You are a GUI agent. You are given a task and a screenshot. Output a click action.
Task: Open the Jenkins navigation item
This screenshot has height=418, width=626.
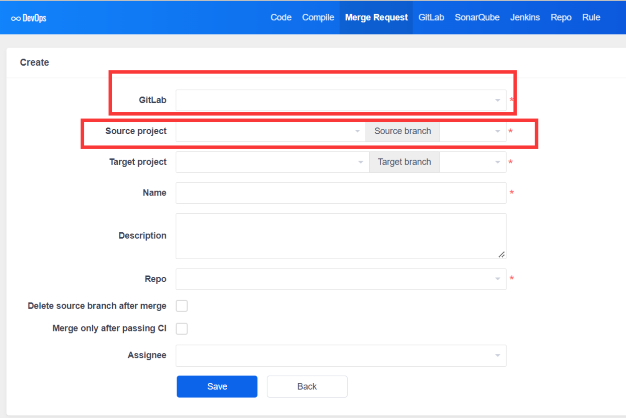click(x=526, y=17)
